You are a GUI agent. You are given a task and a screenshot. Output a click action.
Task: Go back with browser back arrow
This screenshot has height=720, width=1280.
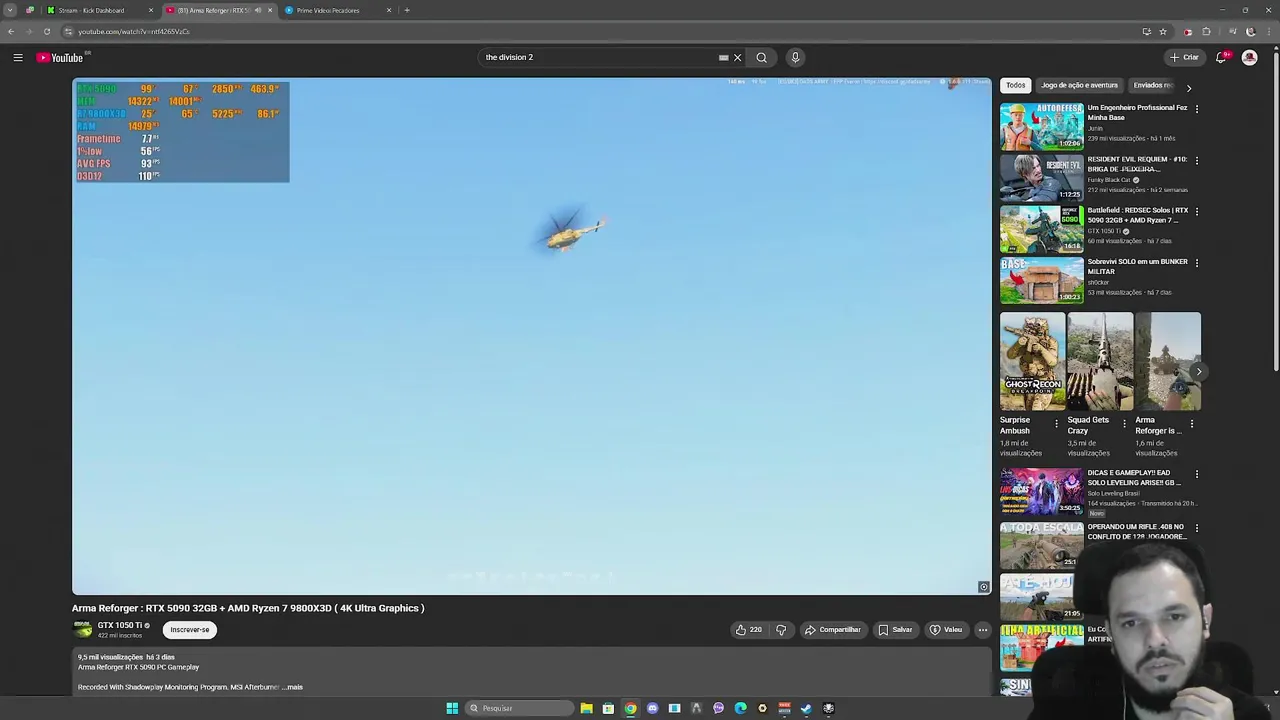pos(11,32)
